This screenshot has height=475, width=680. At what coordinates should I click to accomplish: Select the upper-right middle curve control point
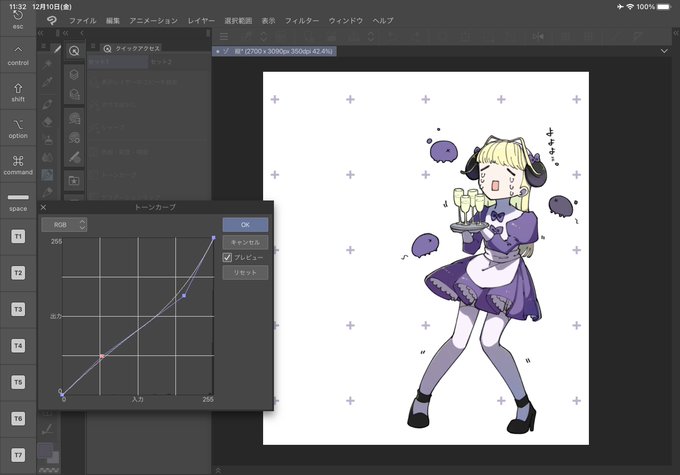[x=184, y=295]
